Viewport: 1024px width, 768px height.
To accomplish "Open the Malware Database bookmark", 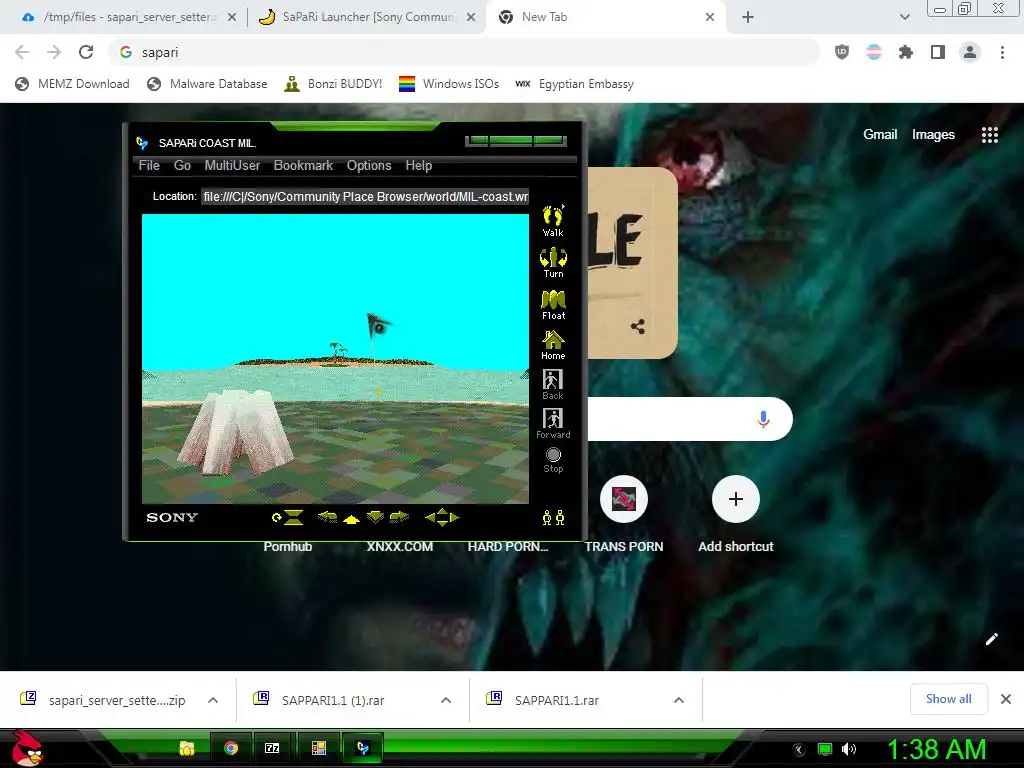I will [208, 84].
